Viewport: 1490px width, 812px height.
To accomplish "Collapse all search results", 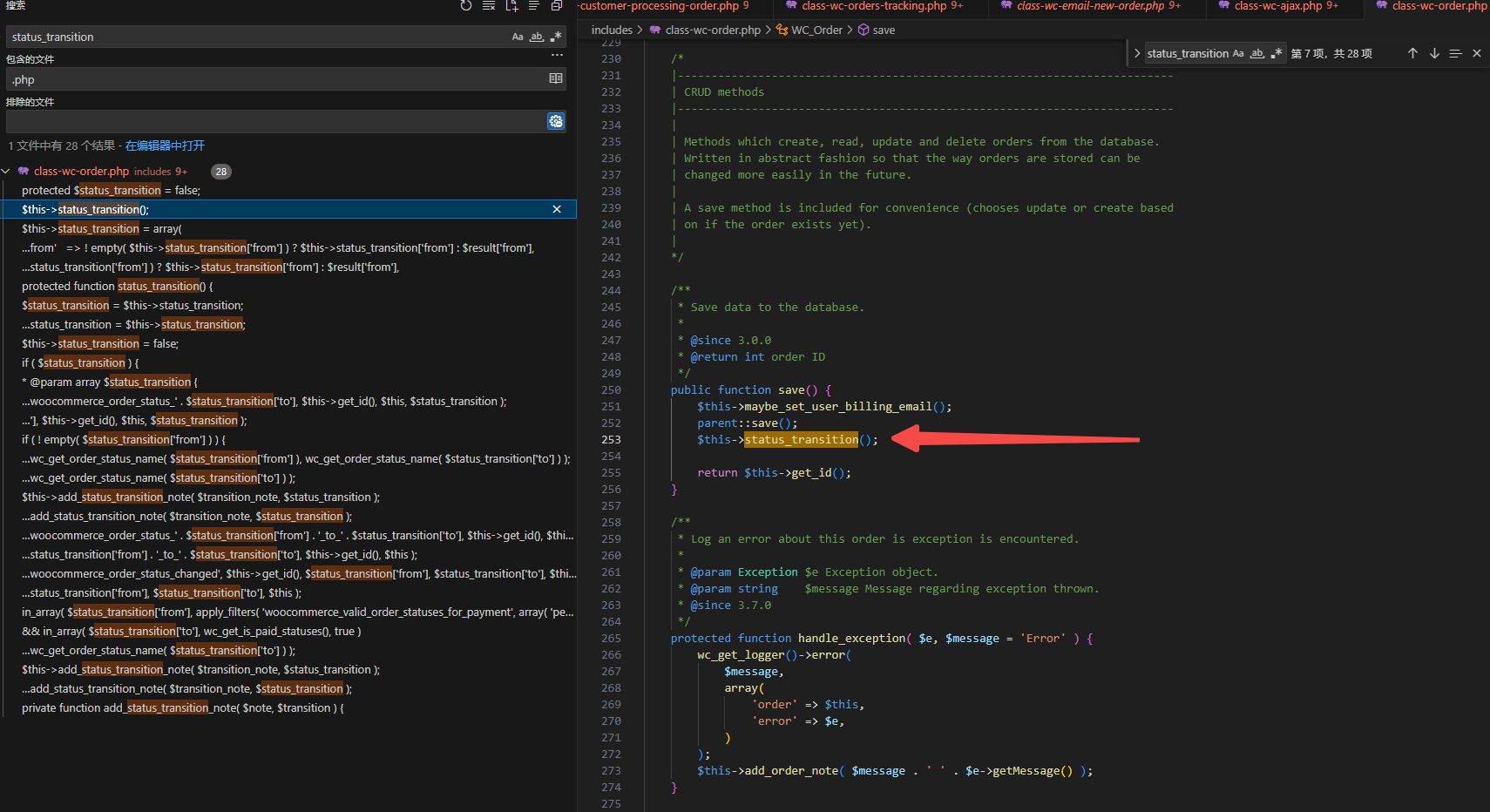I will coord(557,6).
